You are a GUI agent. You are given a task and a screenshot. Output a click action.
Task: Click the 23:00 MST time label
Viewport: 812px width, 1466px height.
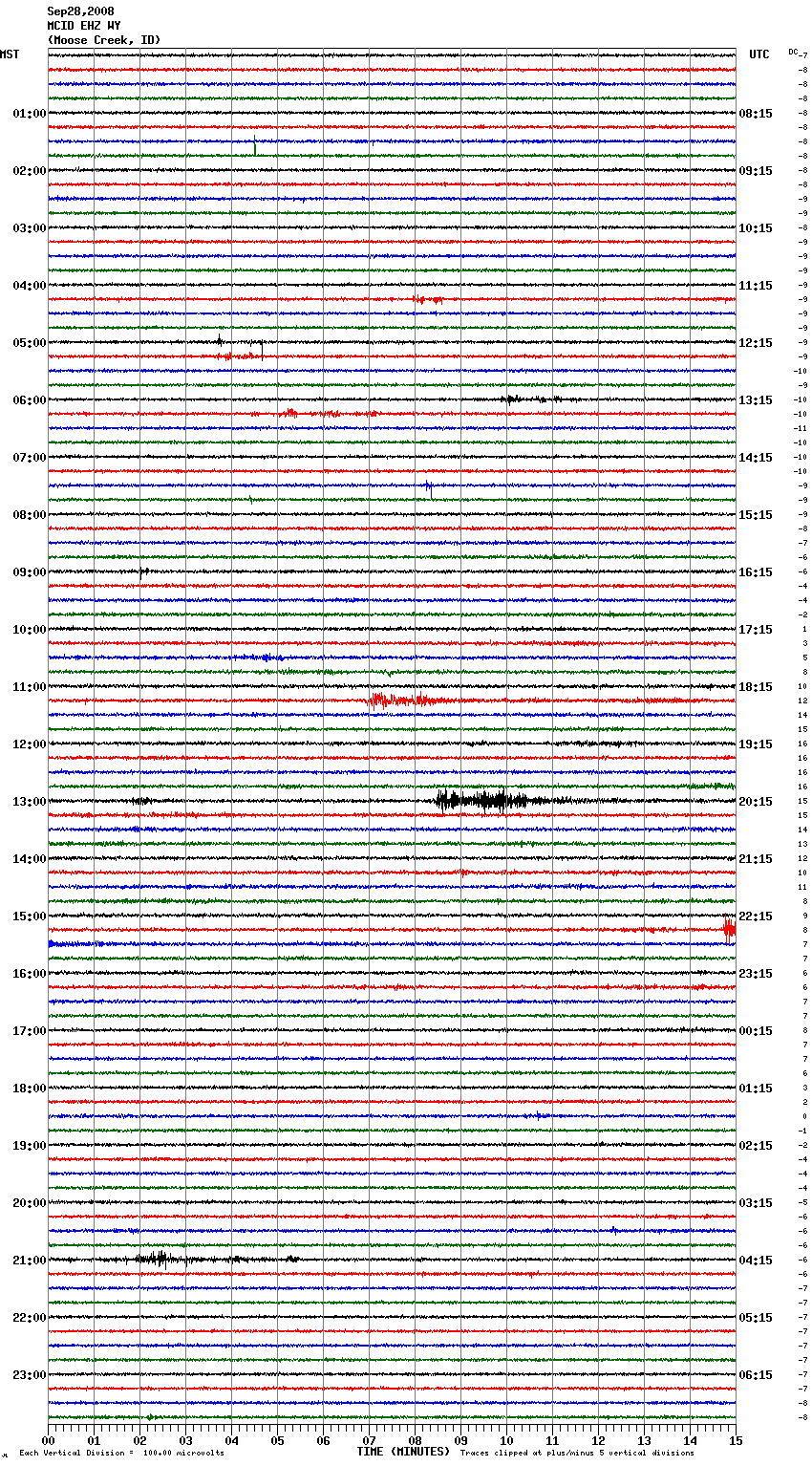click(x=30, y=1375)
